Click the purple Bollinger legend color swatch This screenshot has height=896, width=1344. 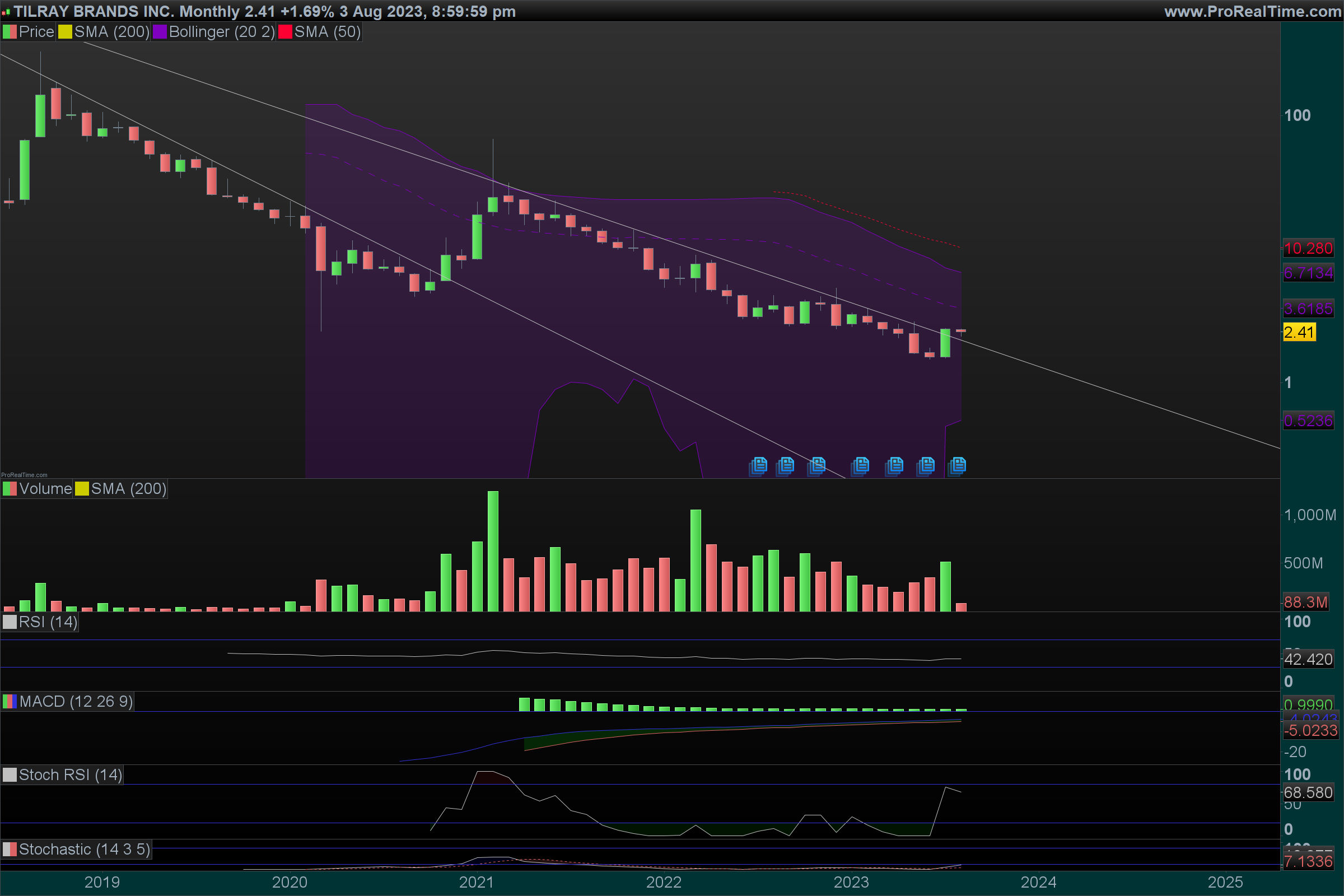[160, 32]
